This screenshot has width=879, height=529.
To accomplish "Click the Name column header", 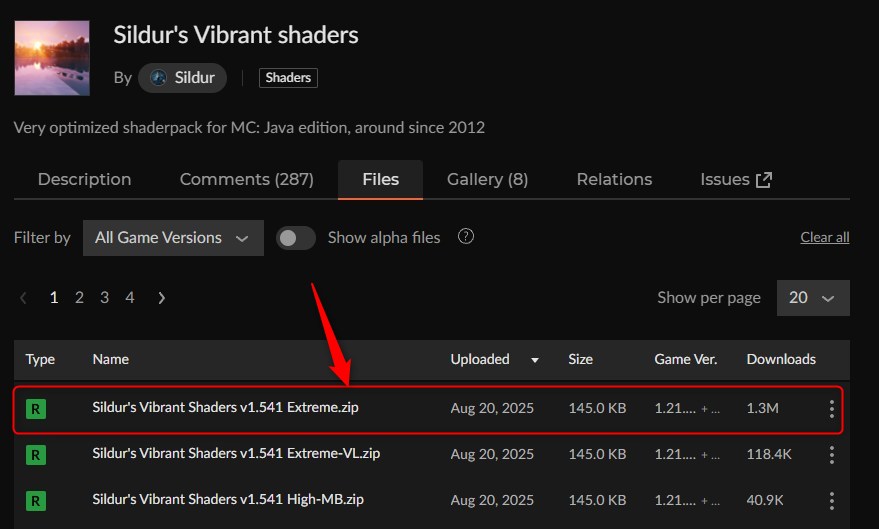I will (x=110, y=359).
